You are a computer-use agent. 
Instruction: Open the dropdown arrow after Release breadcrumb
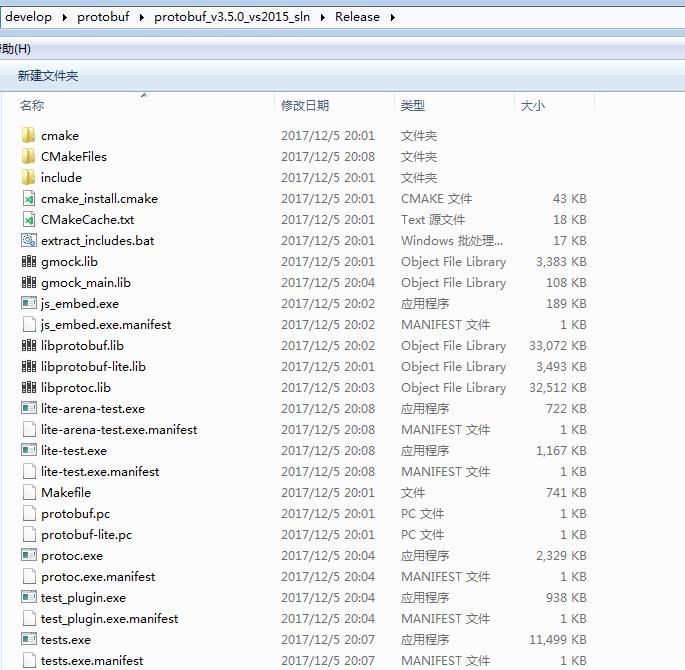(x=393, y=17)
